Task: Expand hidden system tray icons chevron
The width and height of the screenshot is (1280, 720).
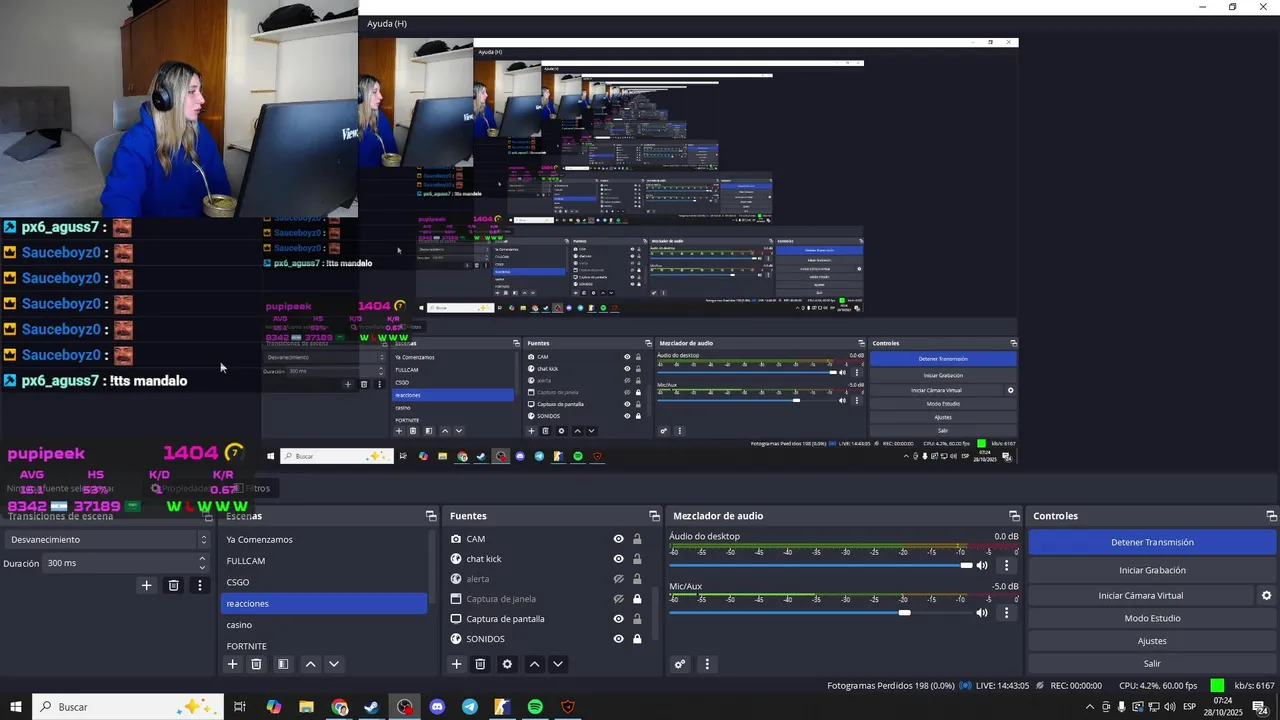Action: pos(1090,707)
